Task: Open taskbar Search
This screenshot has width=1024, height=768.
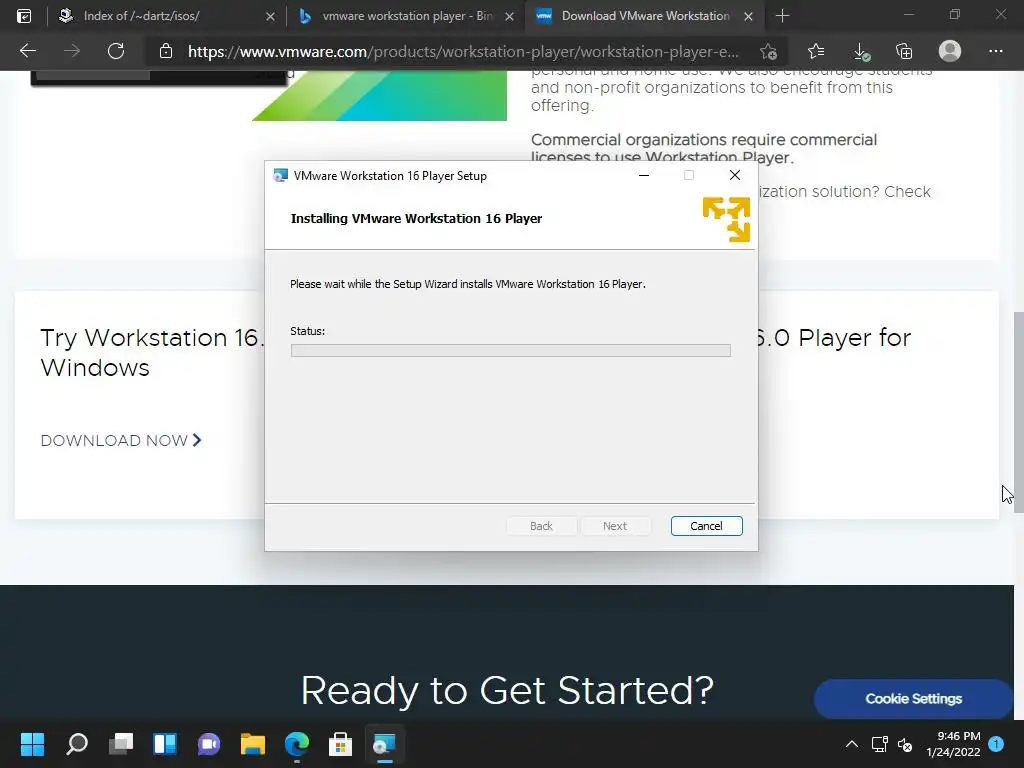Action: coord(76,744)
